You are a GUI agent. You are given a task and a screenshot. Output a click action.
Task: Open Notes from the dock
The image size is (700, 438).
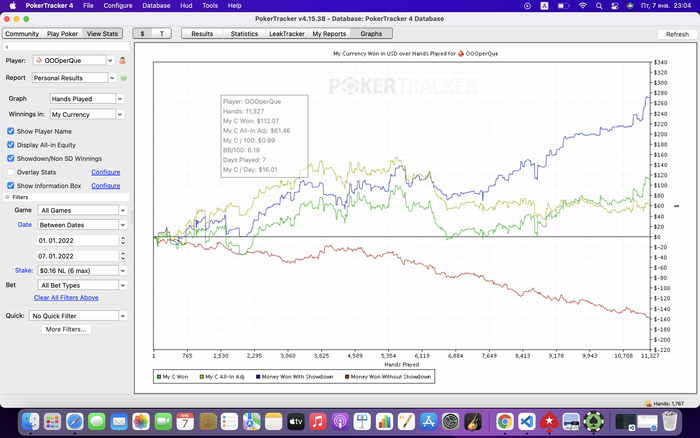pos(274,421)
